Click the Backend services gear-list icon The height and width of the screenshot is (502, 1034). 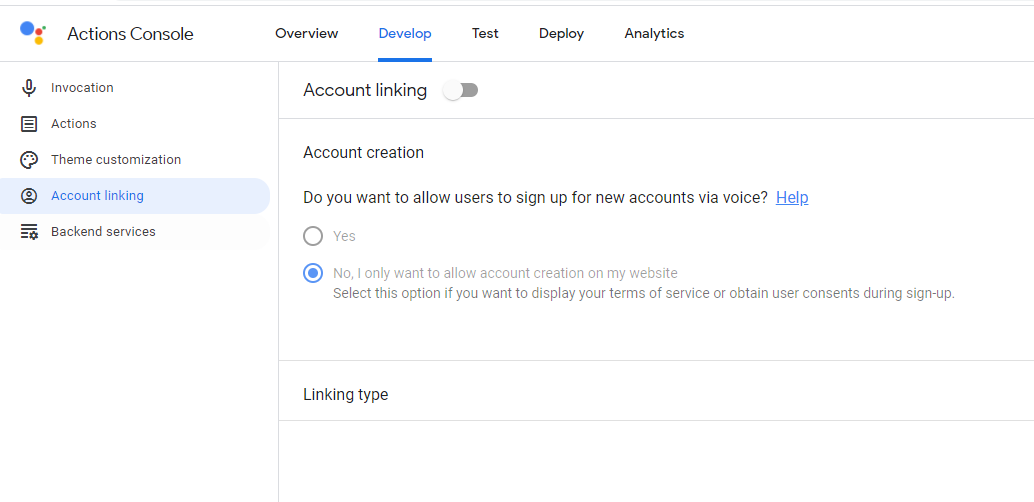[29, 232]
